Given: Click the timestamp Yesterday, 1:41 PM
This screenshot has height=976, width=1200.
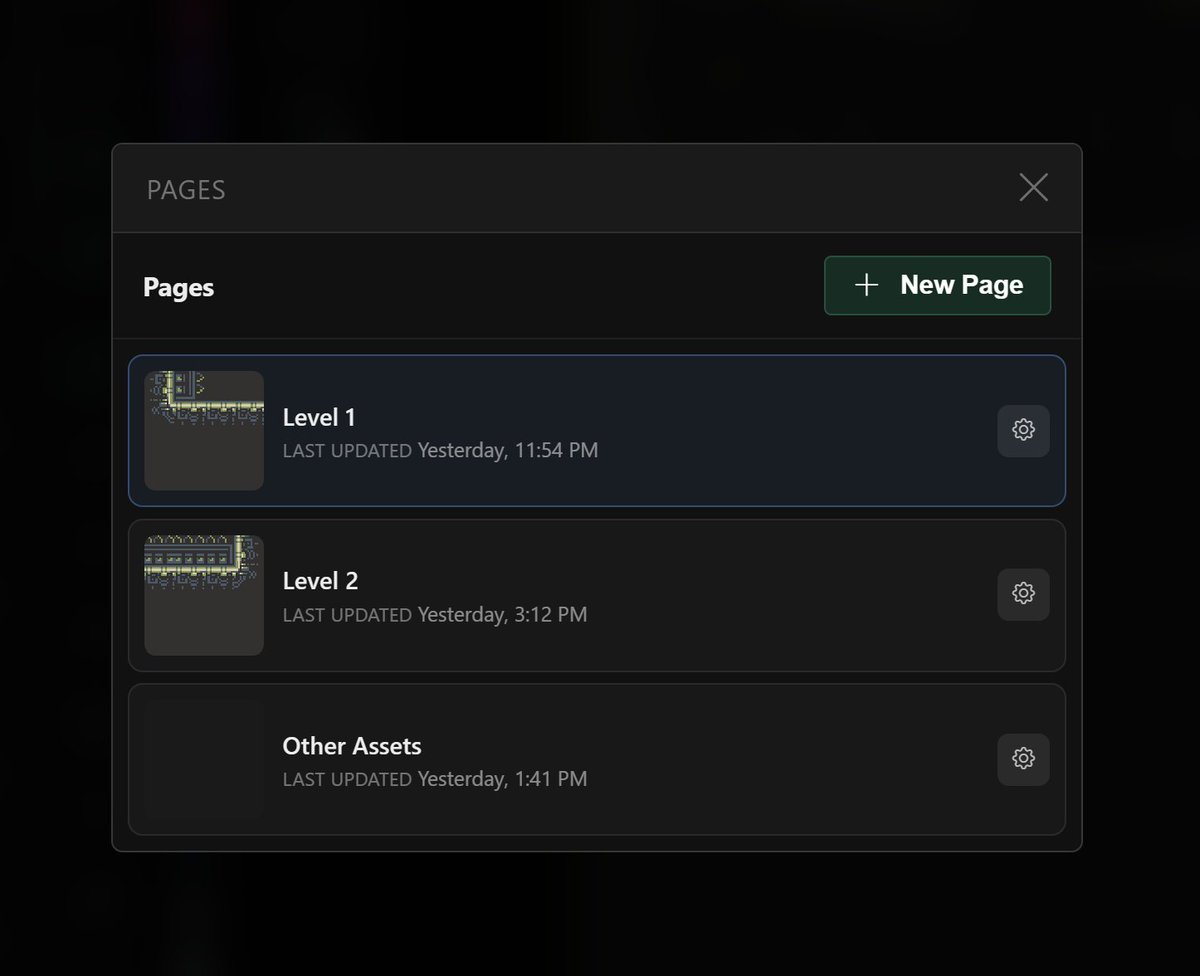Looking at the screenshot, I should point(502,778).
